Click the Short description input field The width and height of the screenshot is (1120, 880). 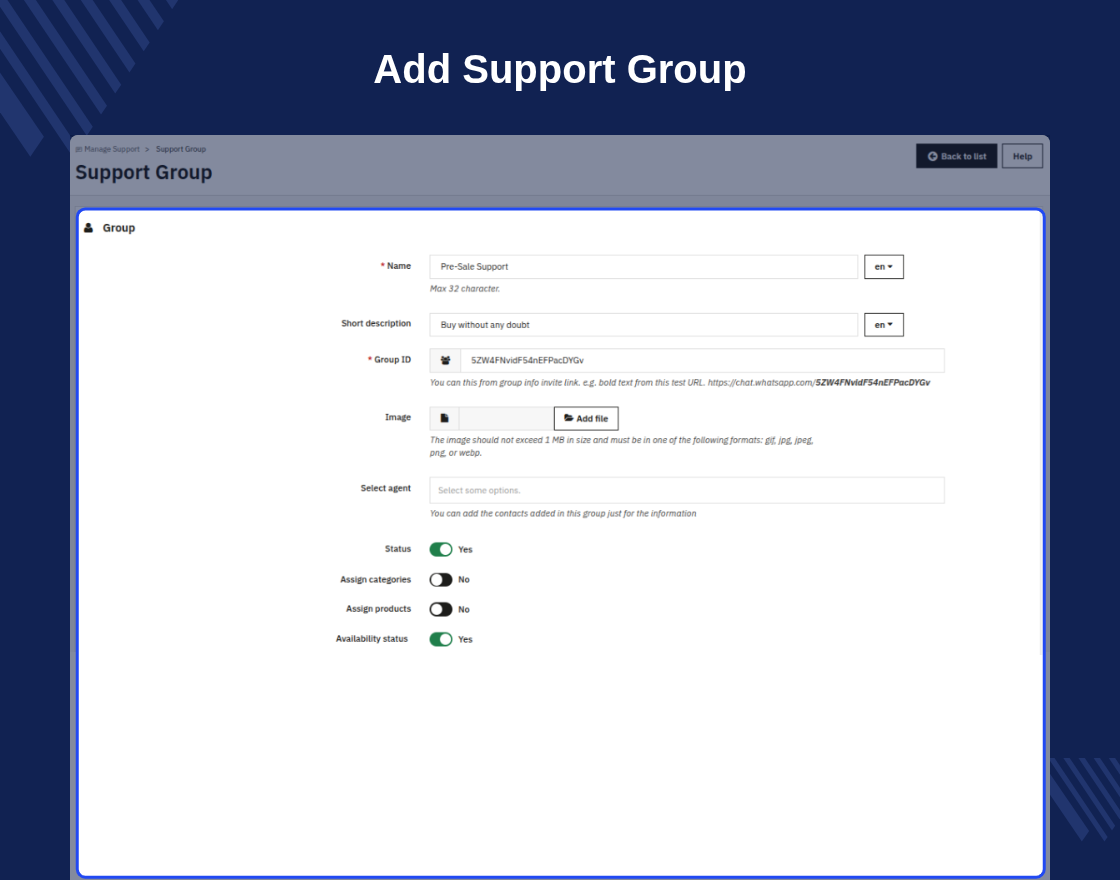point(644,325)
